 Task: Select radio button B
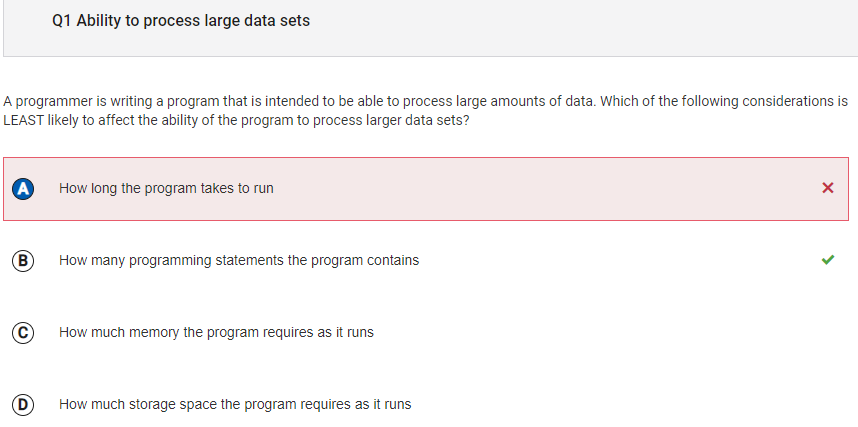point(22,260)
